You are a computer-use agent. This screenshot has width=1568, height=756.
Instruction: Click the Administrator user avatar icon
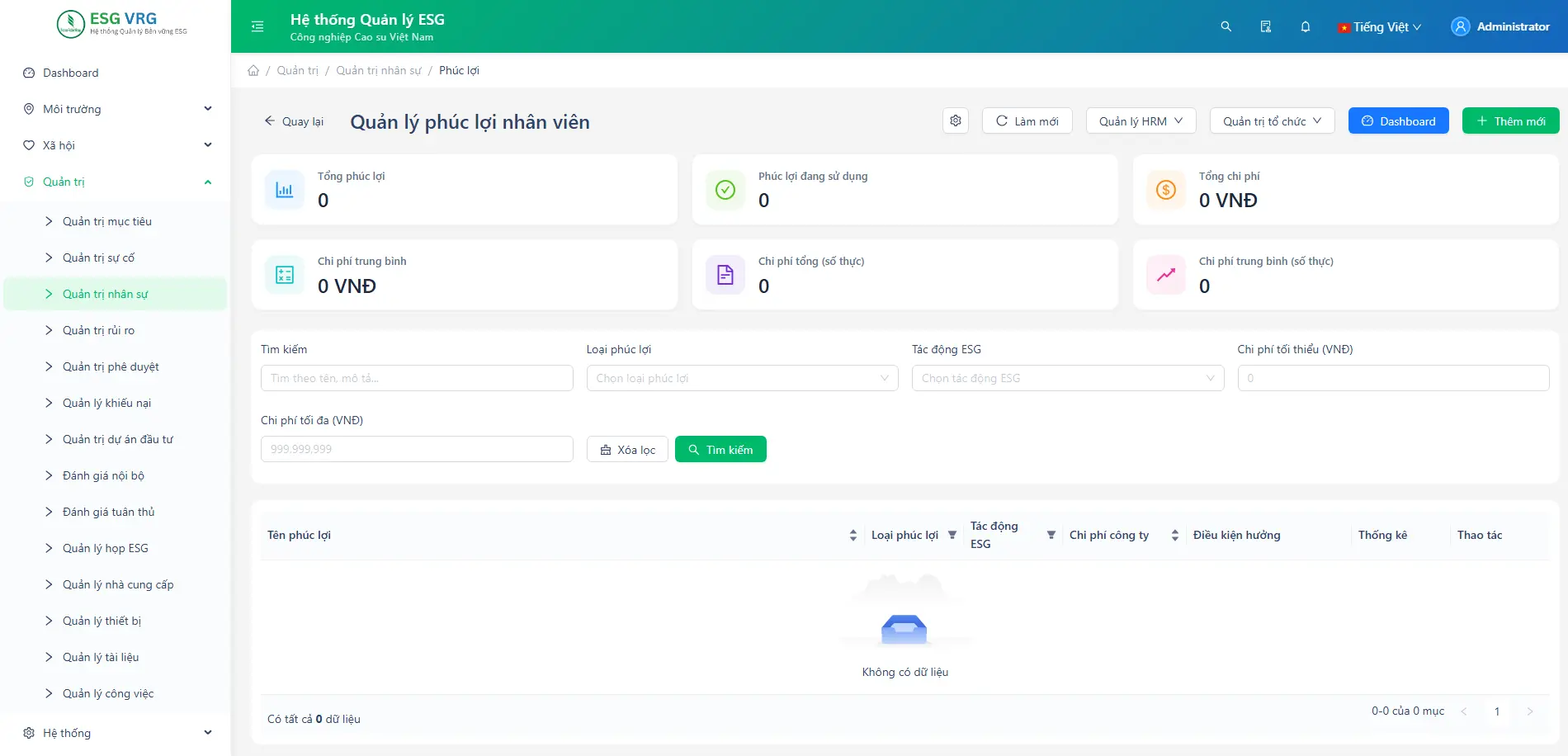pos(1461,26)
